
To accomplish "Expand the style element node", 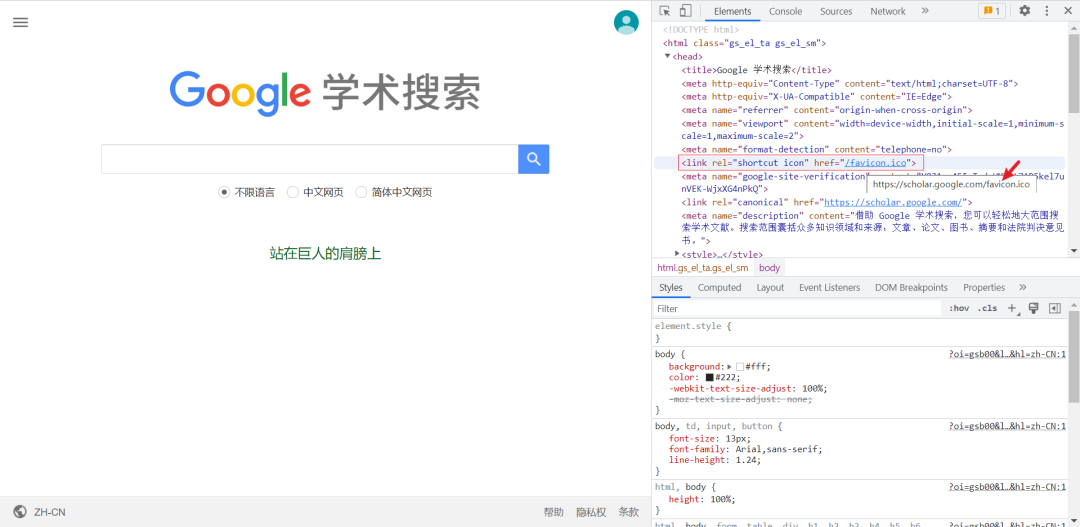I will pyautogui.click(x=677, y=254).
